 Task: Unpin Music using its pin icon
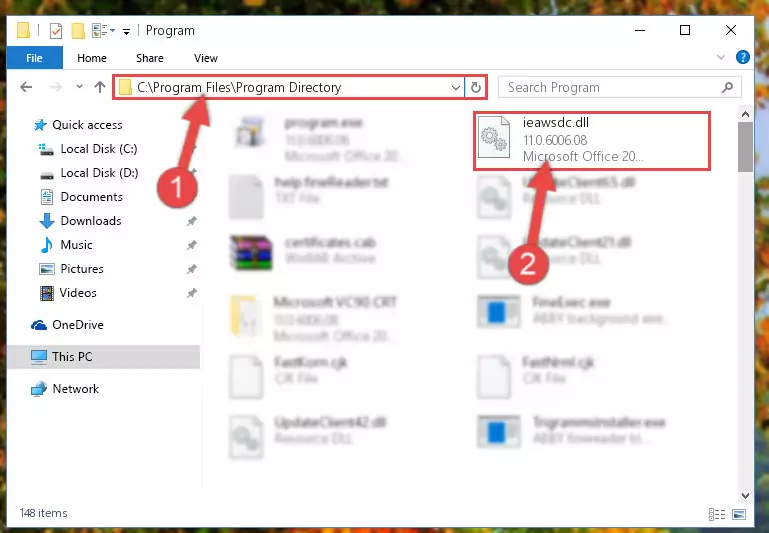(191, 245)
